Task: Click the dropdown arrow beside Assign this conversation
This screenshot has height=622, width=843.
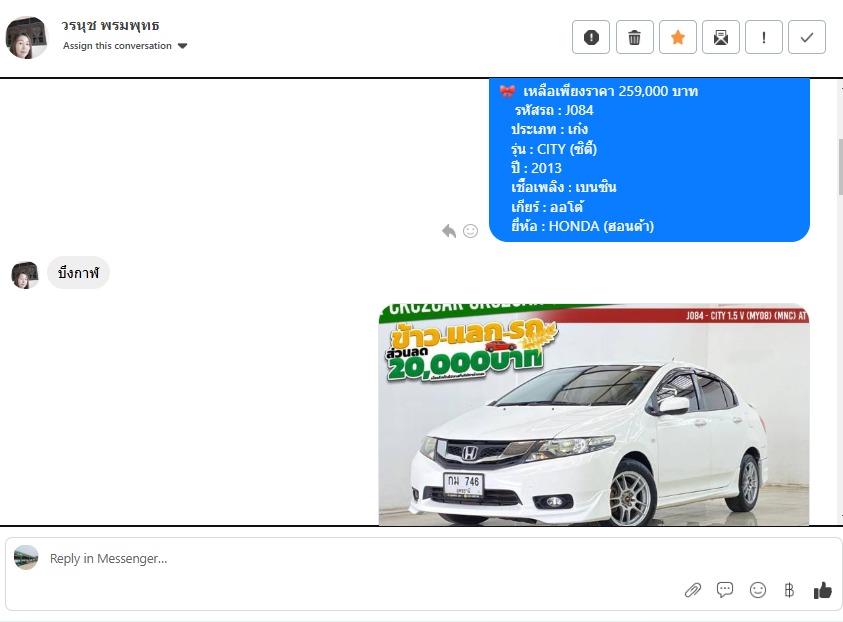Action: point(182,46)
